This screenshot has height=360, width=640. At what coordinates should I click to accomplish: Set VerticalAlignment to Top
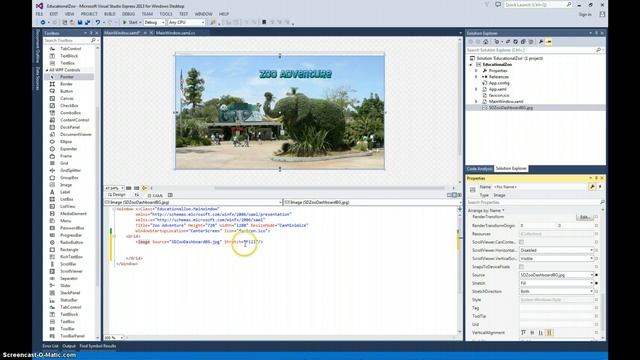pos(524,333)
